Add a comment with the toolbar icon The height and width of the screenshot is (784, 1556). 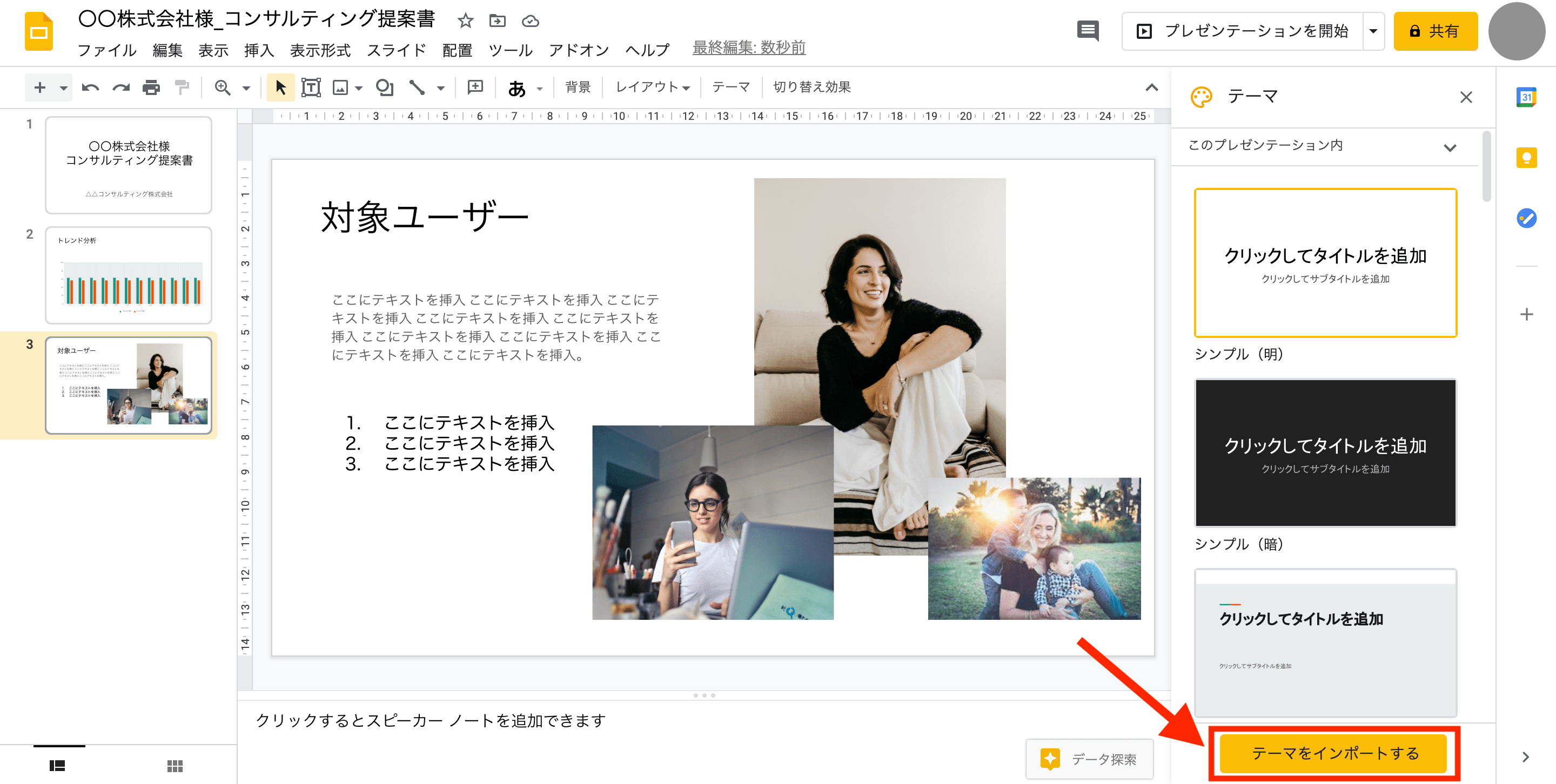click(475, 88)
